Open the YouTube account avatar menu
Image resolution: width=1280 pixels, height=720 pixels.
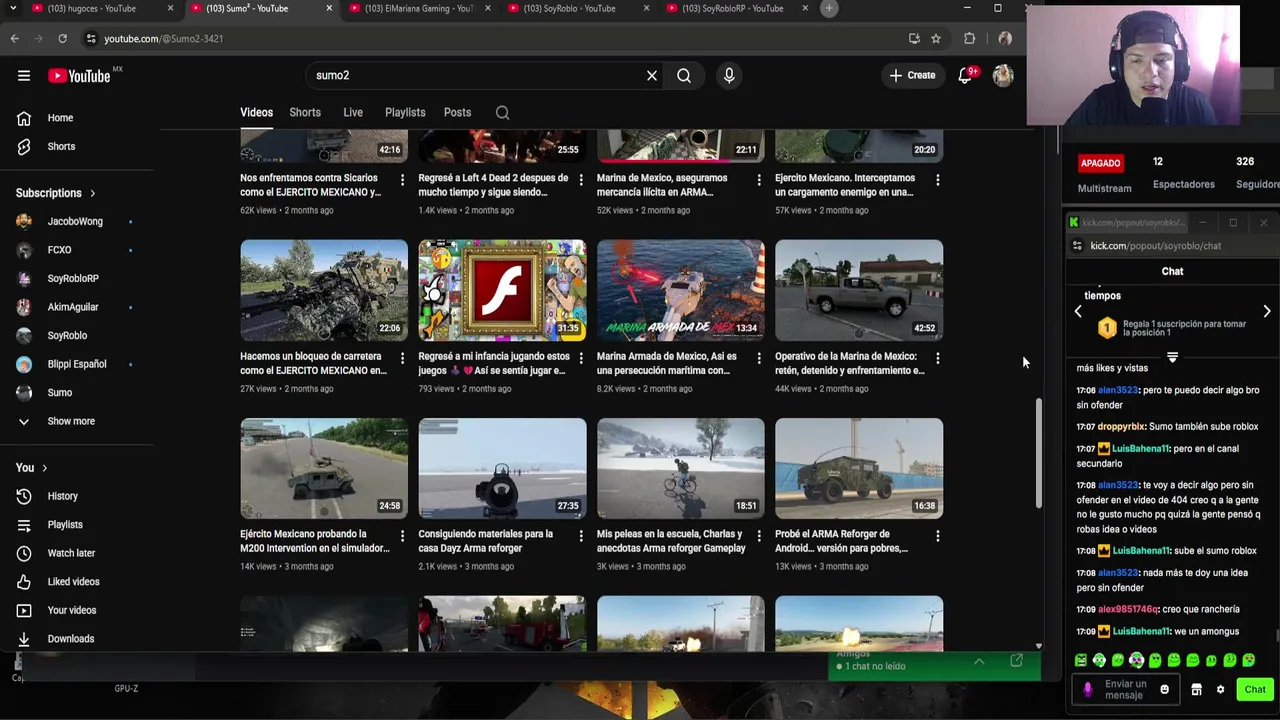(x=1003, y=75)
